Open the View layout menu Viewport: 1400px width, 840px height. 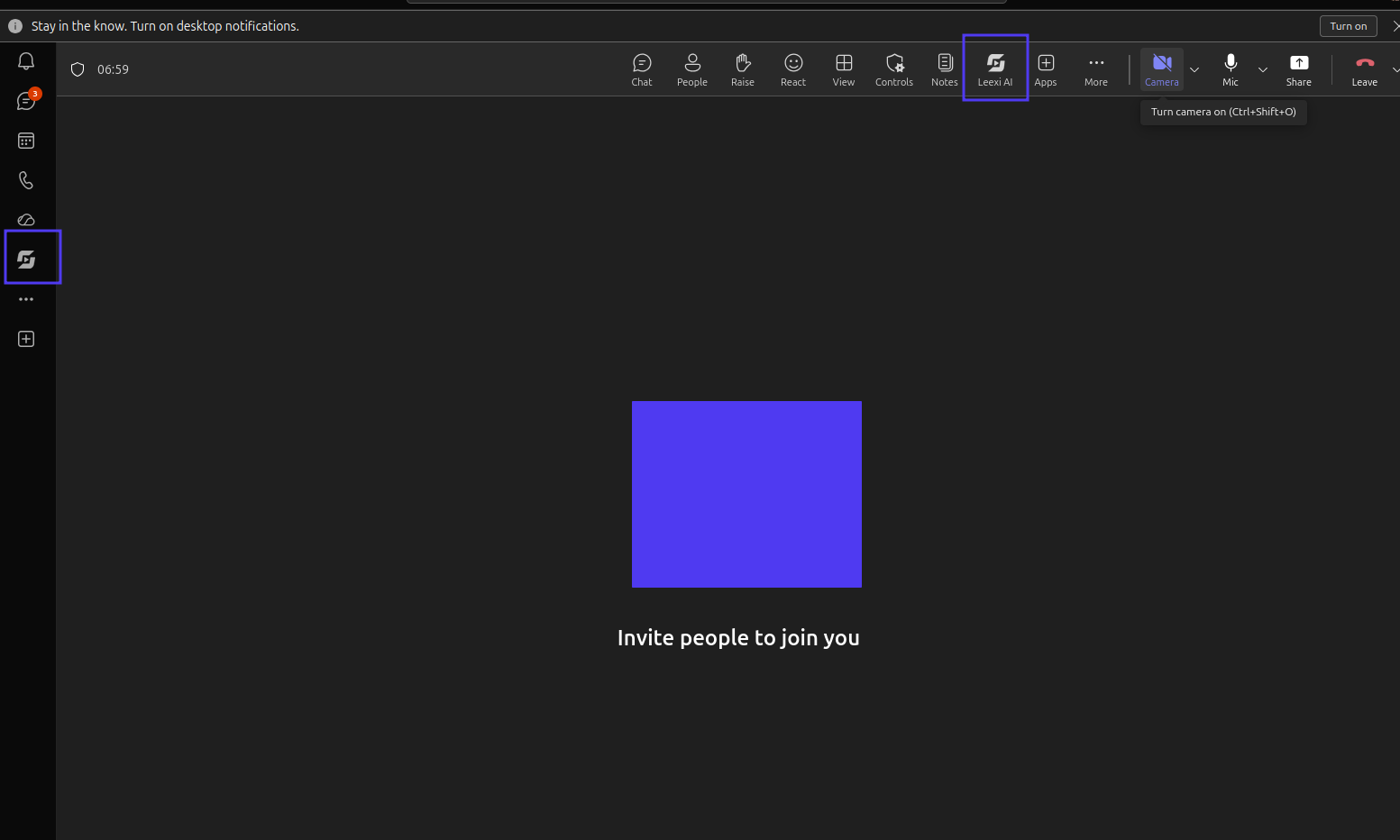point(844,69)
